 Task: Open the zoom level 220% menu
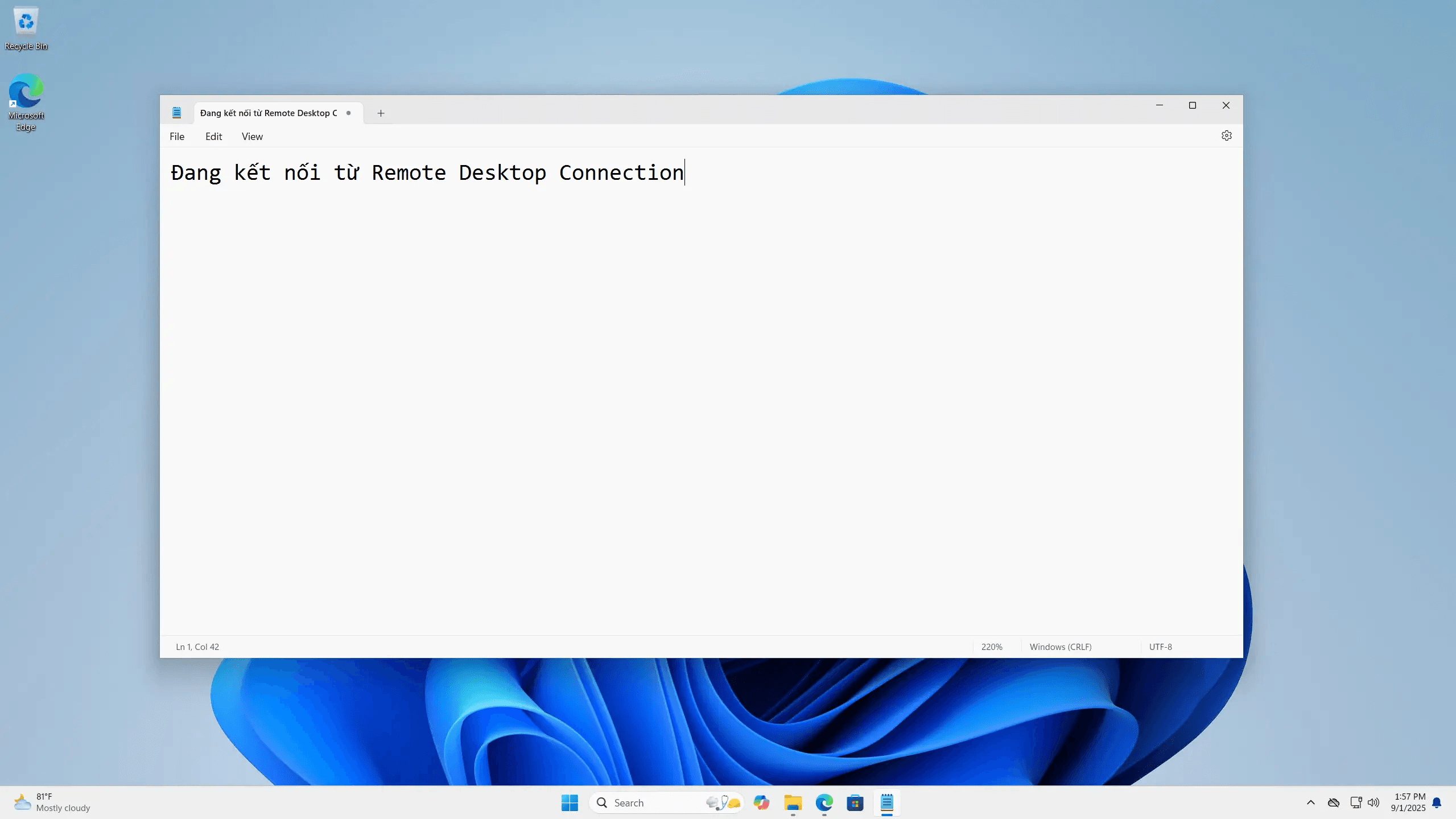[x=992, y=647]
